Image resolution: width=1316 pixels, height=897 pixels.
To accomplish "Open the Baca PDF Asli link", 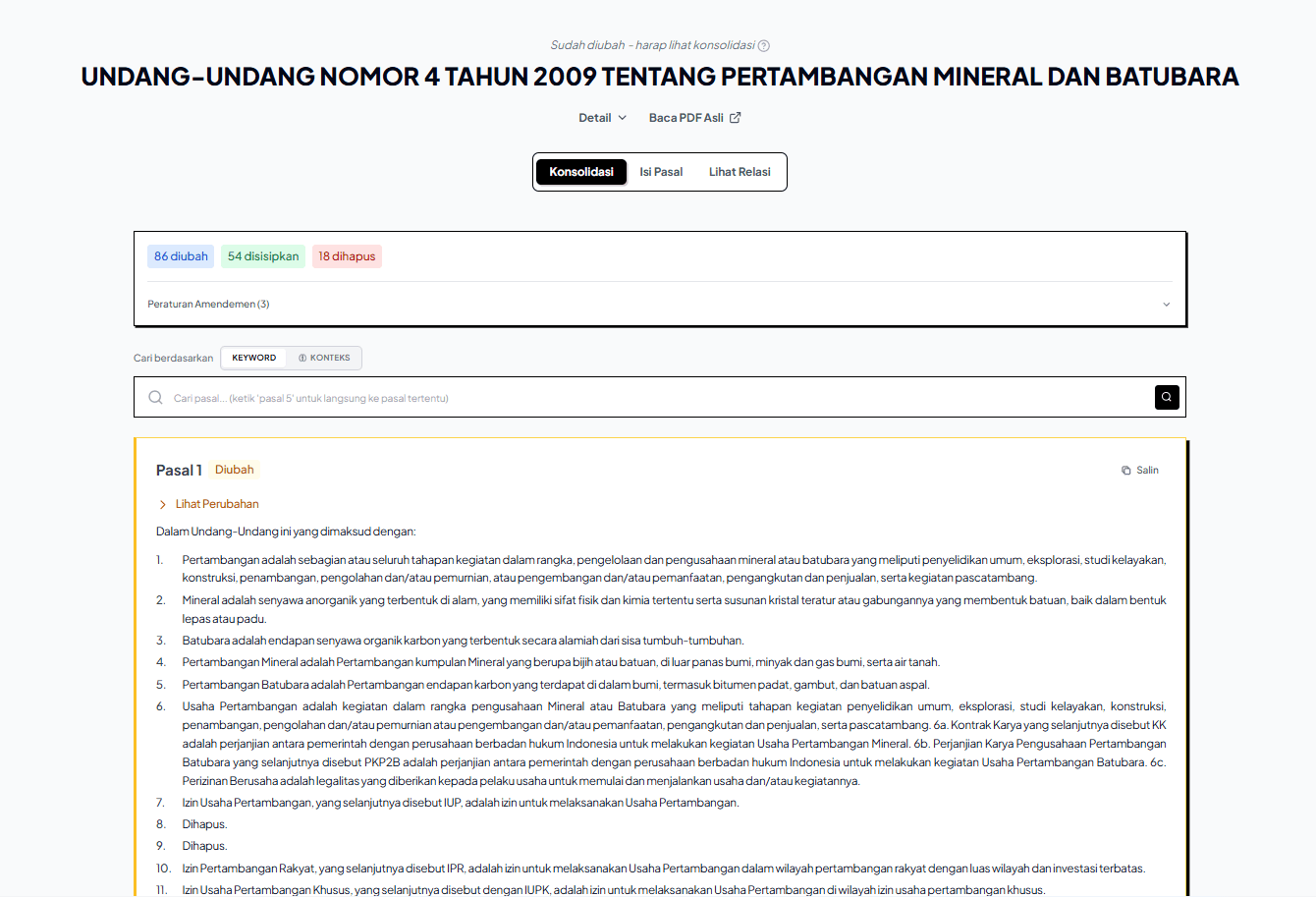I will pos(685,116).
